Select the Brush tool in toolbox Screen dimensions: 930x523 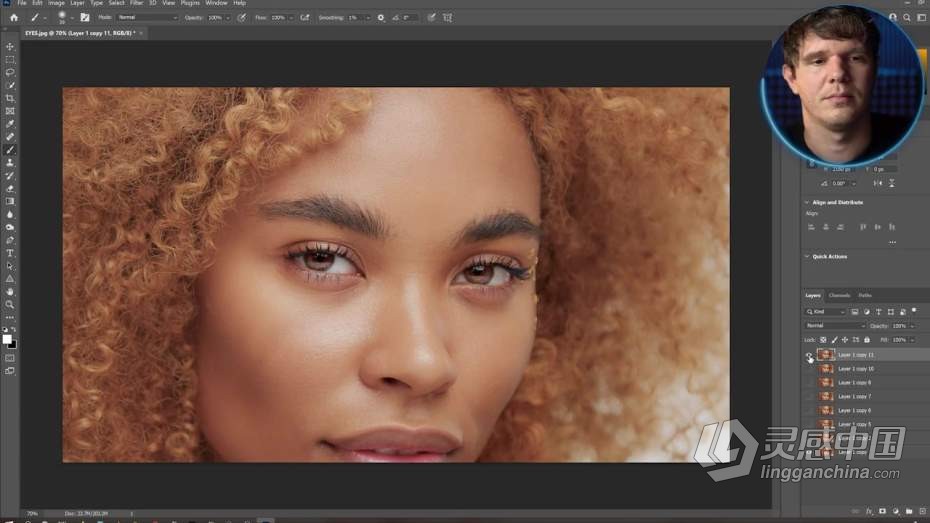10,150
